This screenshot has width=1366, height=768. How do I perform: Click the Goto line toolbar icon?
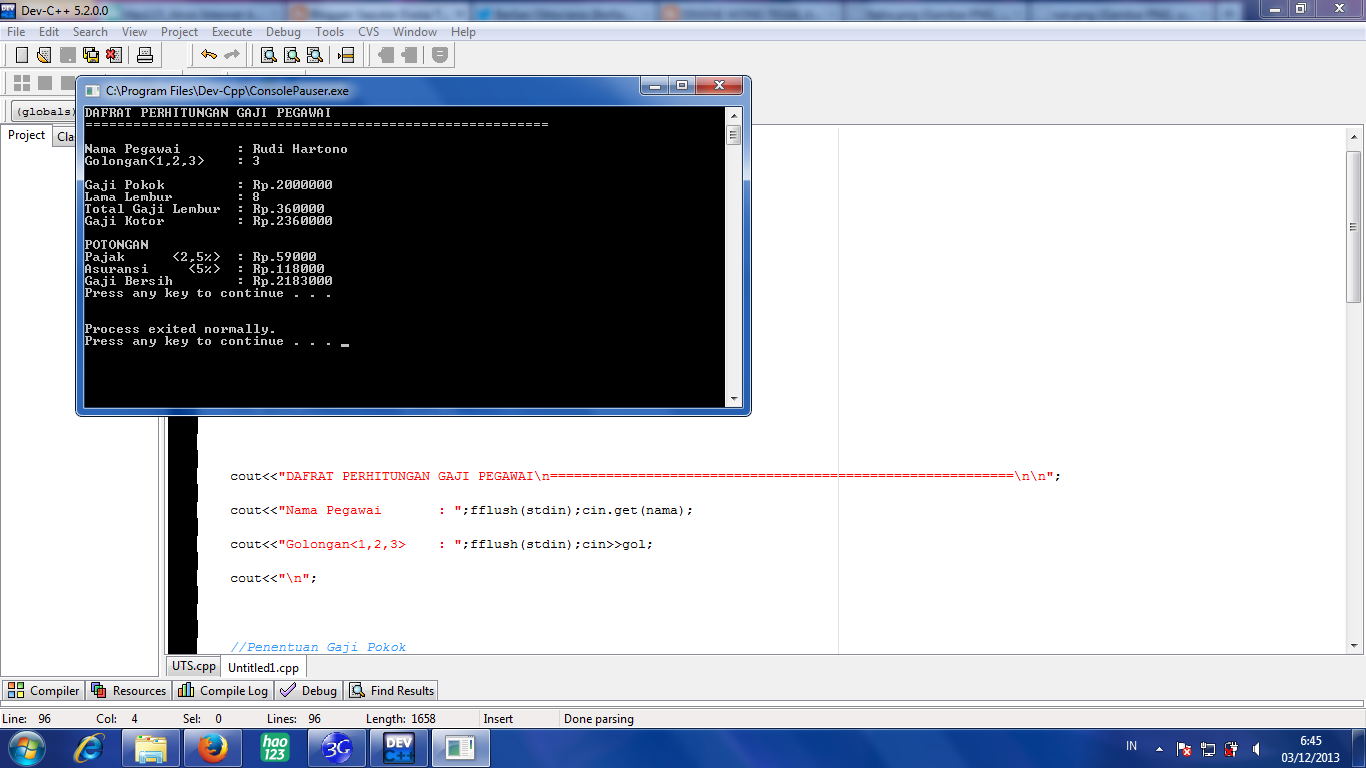pos(346,55)
